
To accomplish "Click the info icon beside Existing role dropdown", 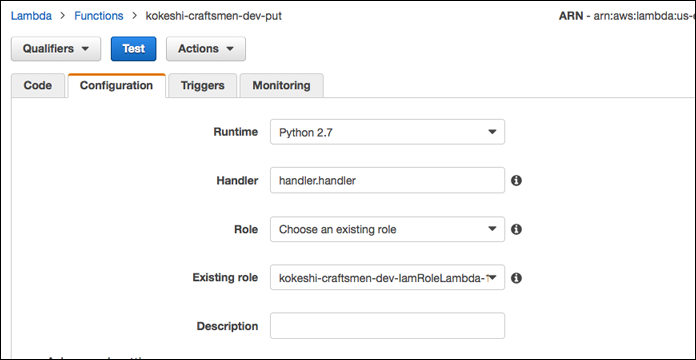I will [x=516, y=278].
